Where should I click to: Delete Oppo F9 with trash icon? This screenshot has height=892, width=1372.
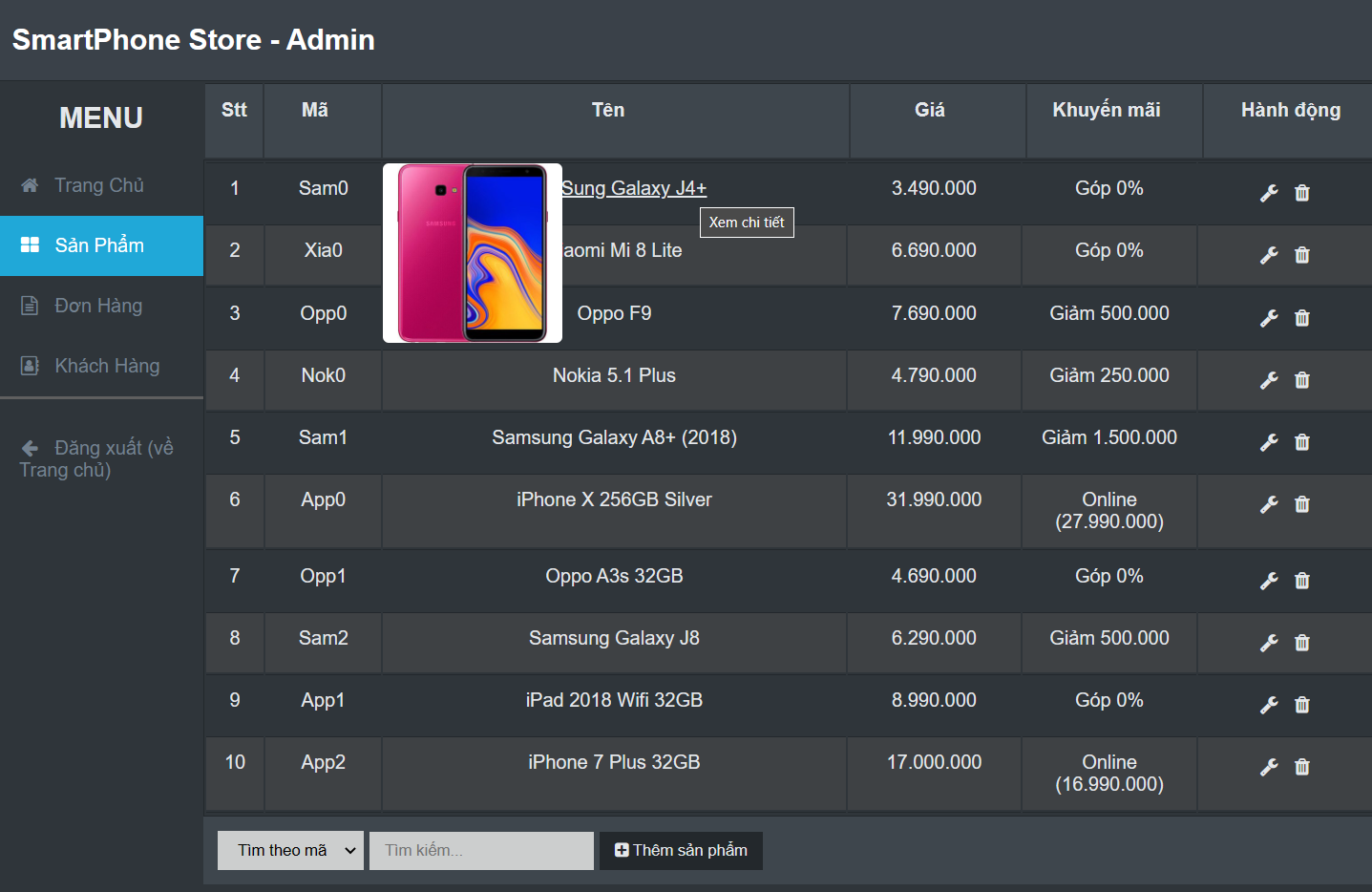click(x=1302, y=318)
